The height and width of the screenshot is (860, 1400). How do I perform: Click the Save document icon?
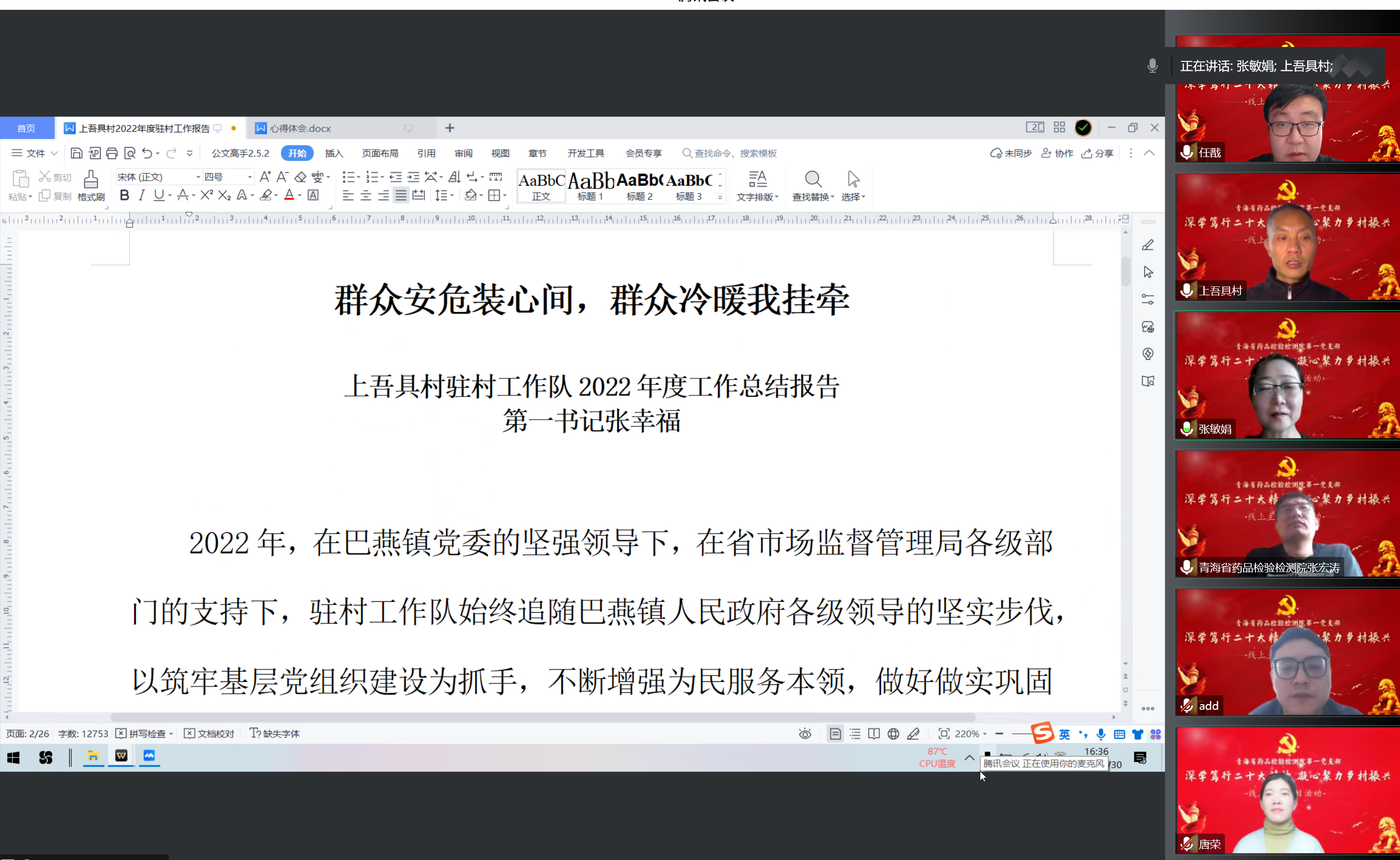(76, 153)
